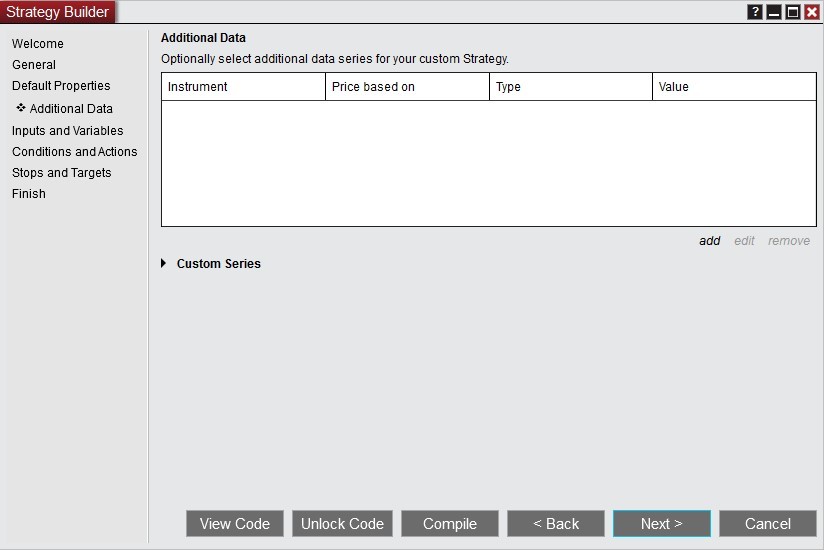
Task: Open Conditions and Actions page
Action: pos(75,152)
